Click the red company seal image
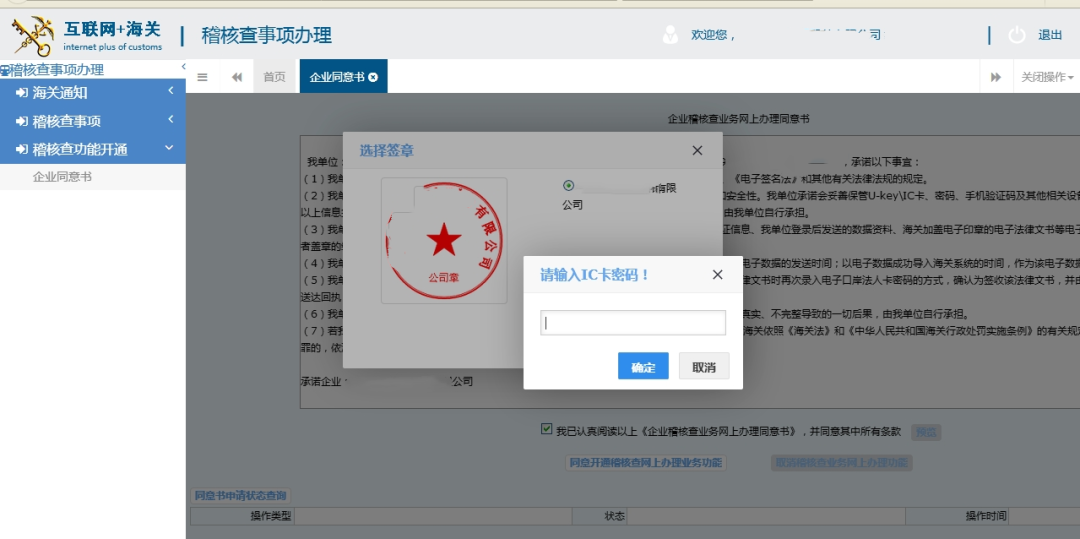This screenshot has width=1080, height=539. click(x=444, y=240)
